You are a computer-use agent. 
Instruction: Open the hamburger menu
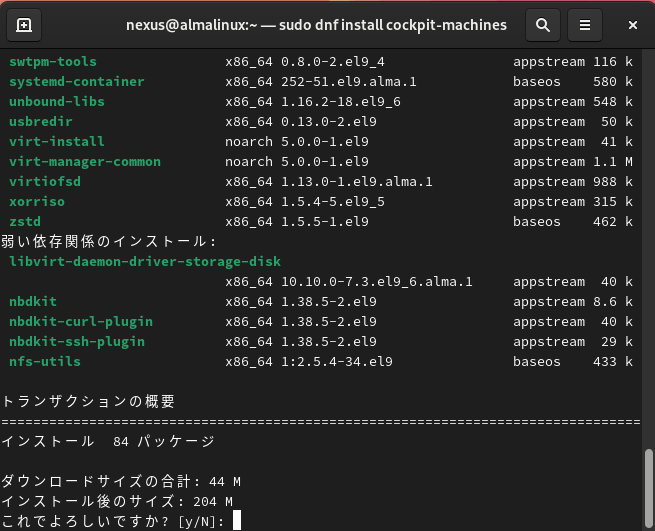tap(585, 24)
